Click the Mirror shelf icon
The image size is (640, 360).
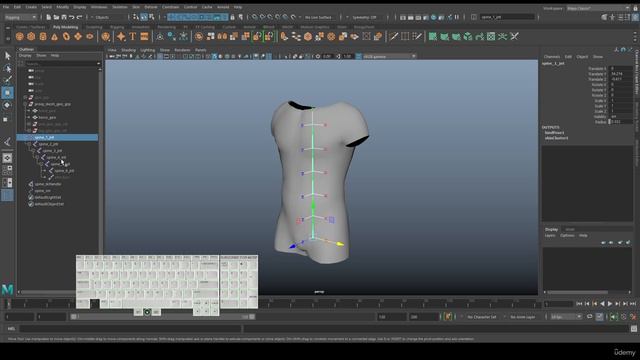tap(222, 37)
